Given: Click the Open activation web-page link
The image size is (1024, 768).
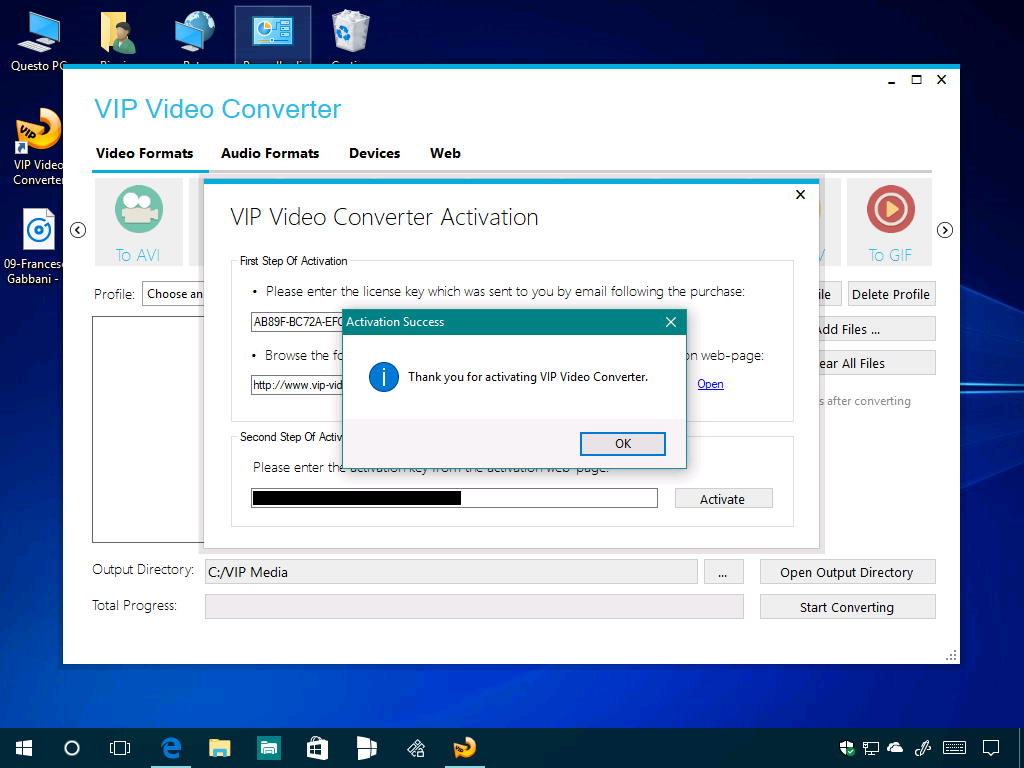Looking at the screenshot, I should (x=711, y=384).
